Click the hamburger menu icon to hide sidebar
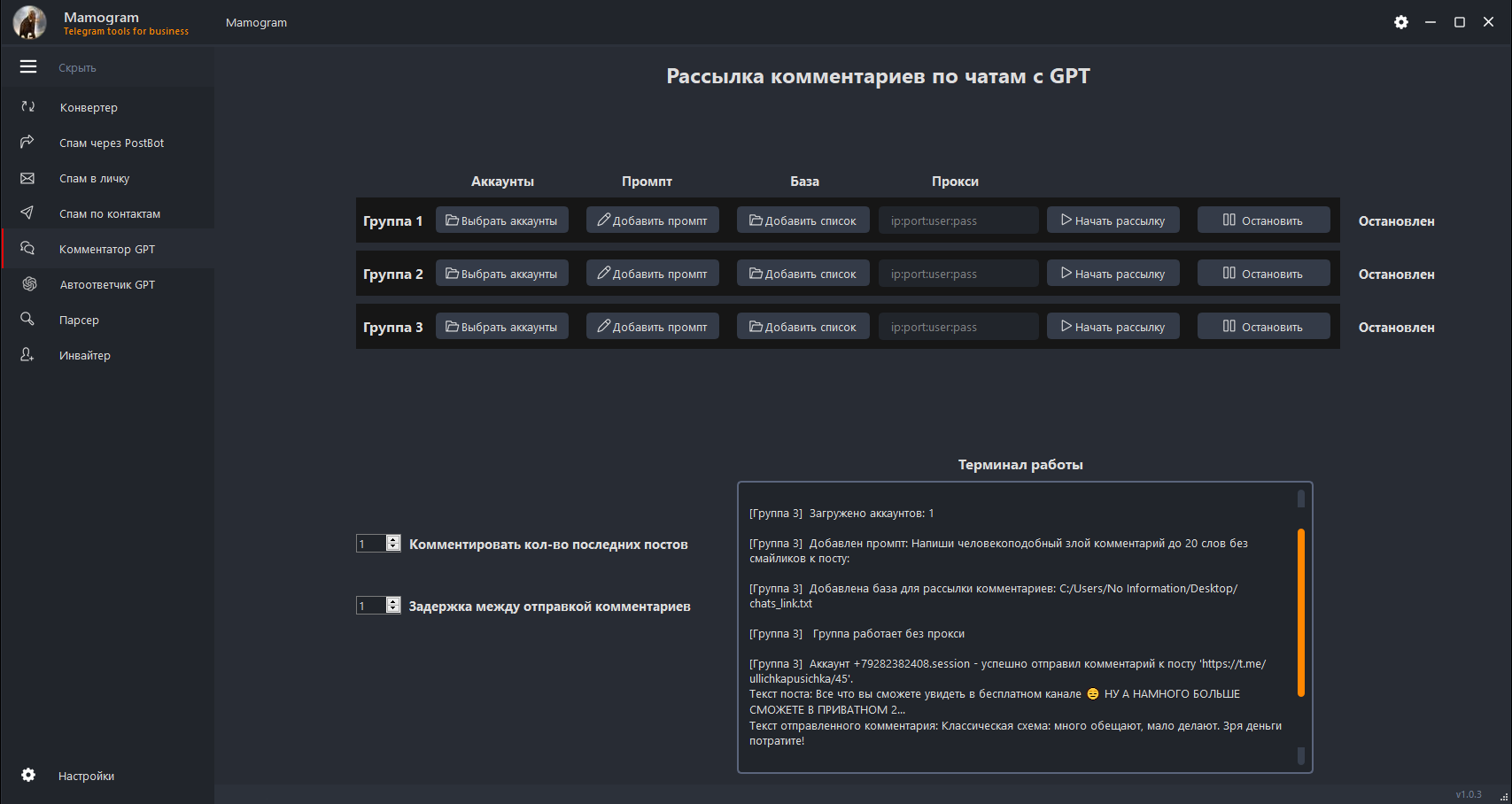1512x804 pixels. [28, 67]
